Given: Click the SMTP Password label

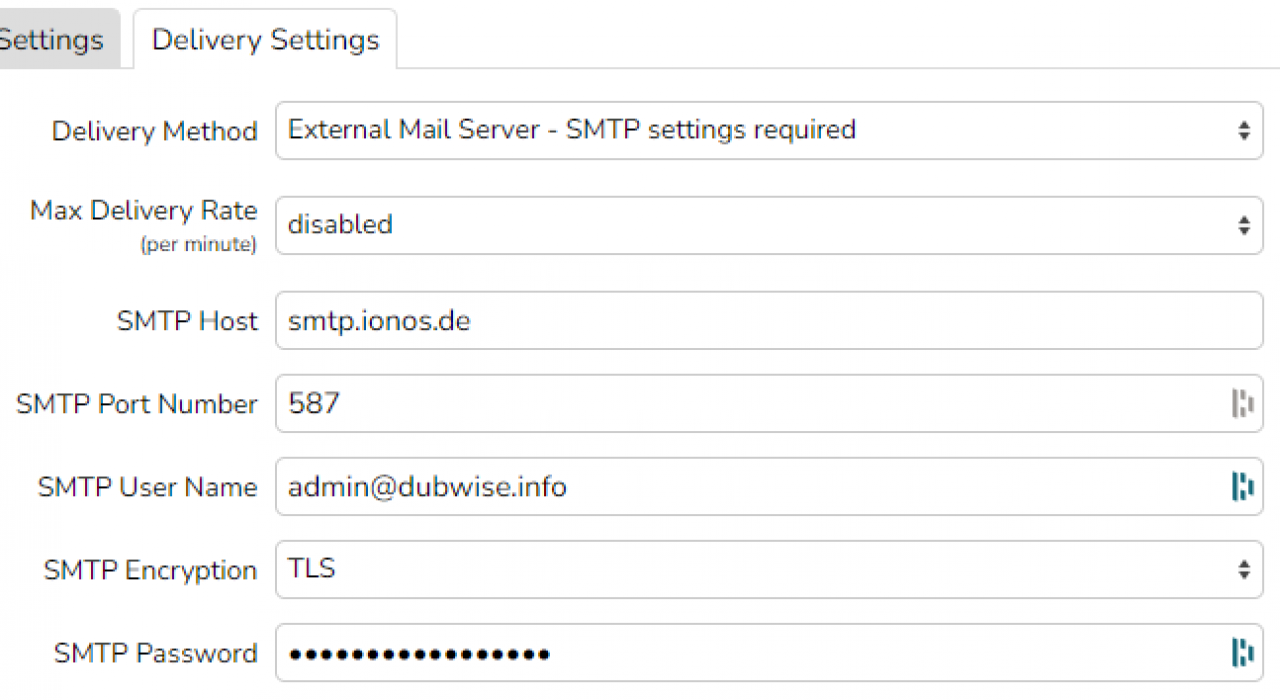Looking at the screenshot, I should coord(156,653).
